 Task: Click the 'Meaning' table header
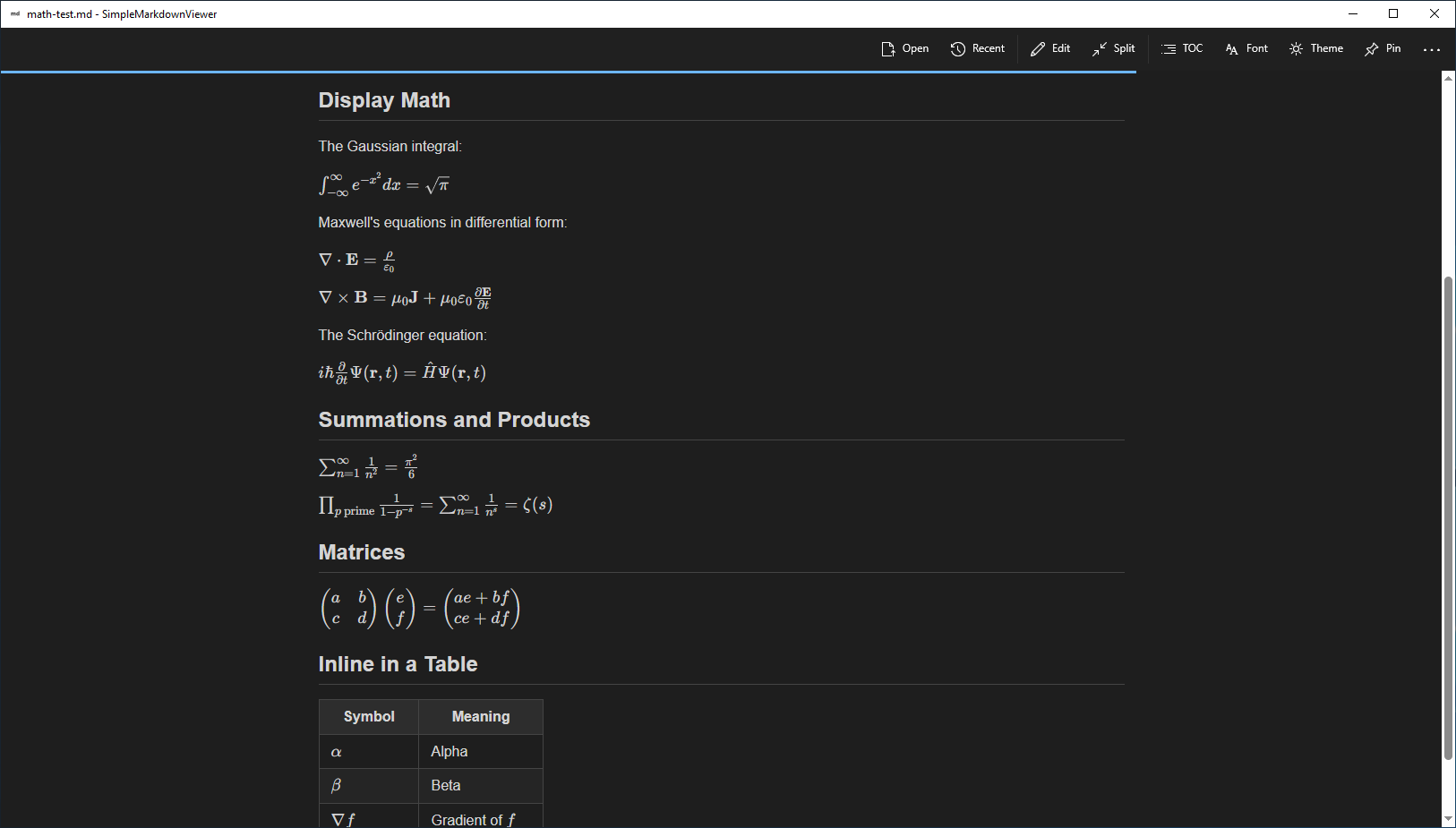[x=481, y=716]
